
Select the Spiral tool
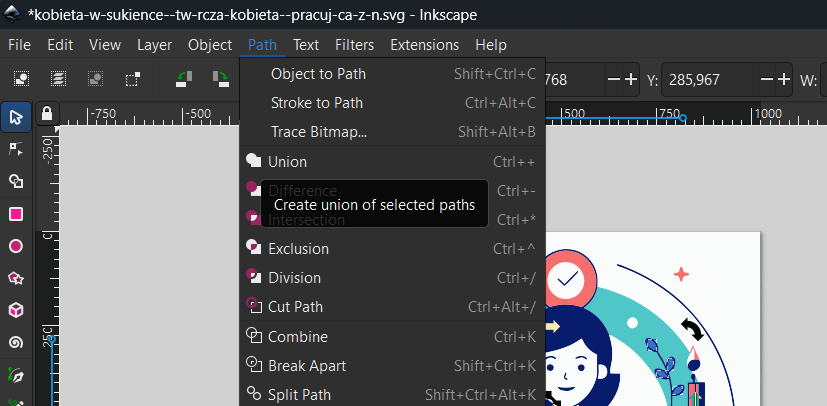pyautogui.click(x=16, y=343)
